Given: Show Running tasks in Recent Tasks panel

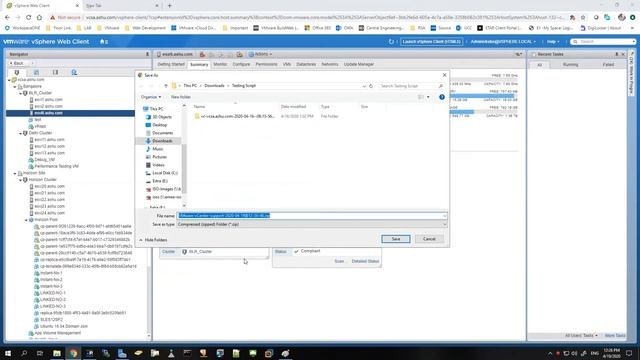Looking at the screenshot, I should tap(570, 65).
